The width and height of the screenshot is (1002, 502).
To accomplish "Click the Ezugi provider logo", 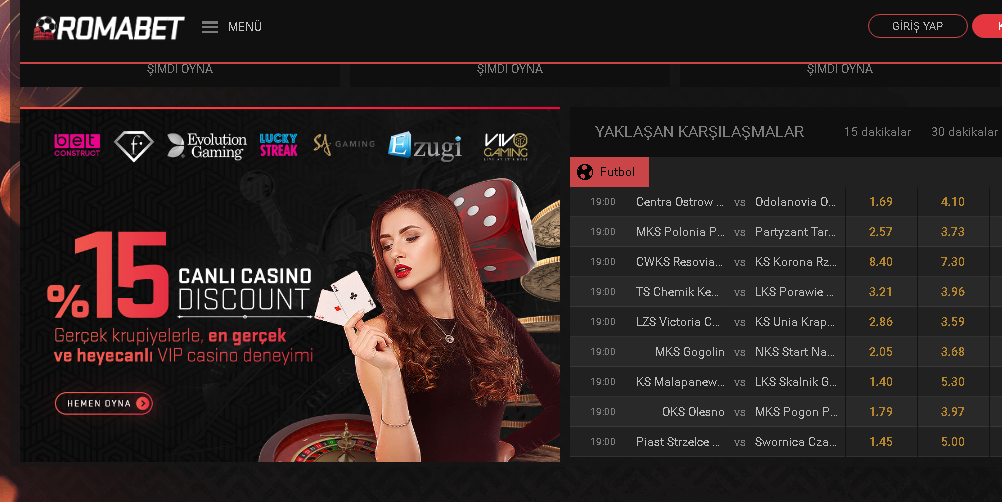I will [x=425, y=146].
